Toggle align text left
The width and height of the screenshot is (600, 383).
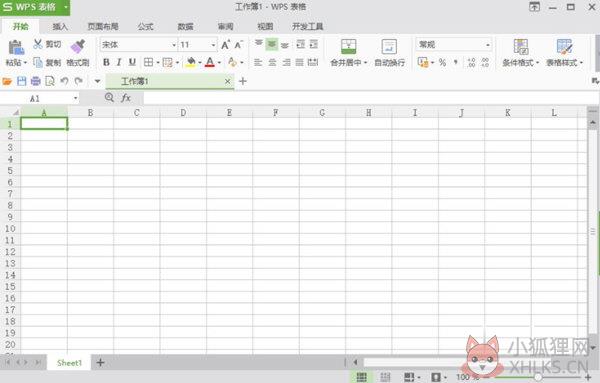click(258, 62)
